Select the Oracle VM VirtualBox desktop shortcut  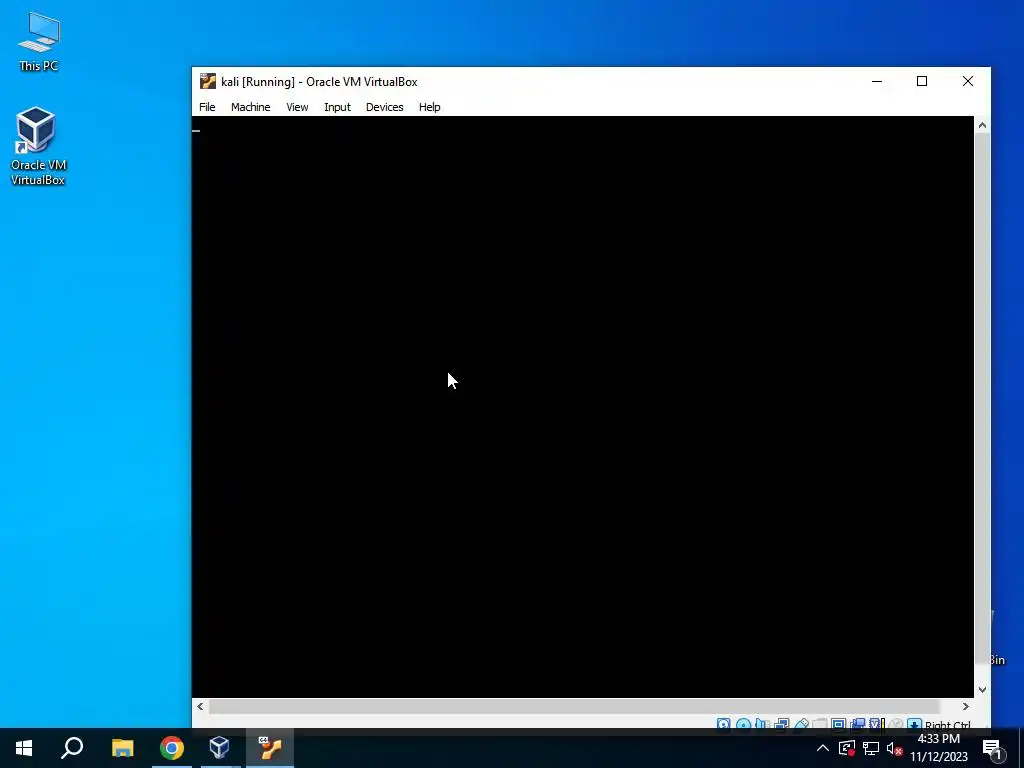coord(38,146)
